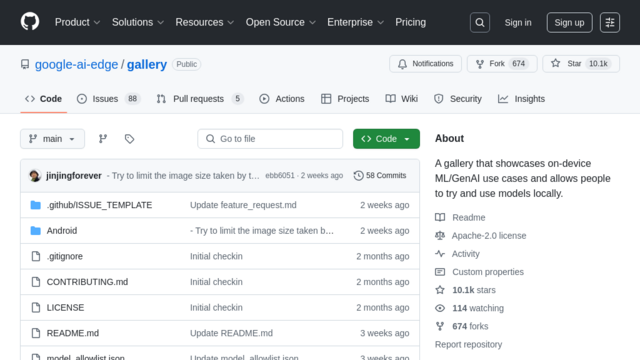Open the Pricing page
This screenshot has height=360, width=640.
410,22
